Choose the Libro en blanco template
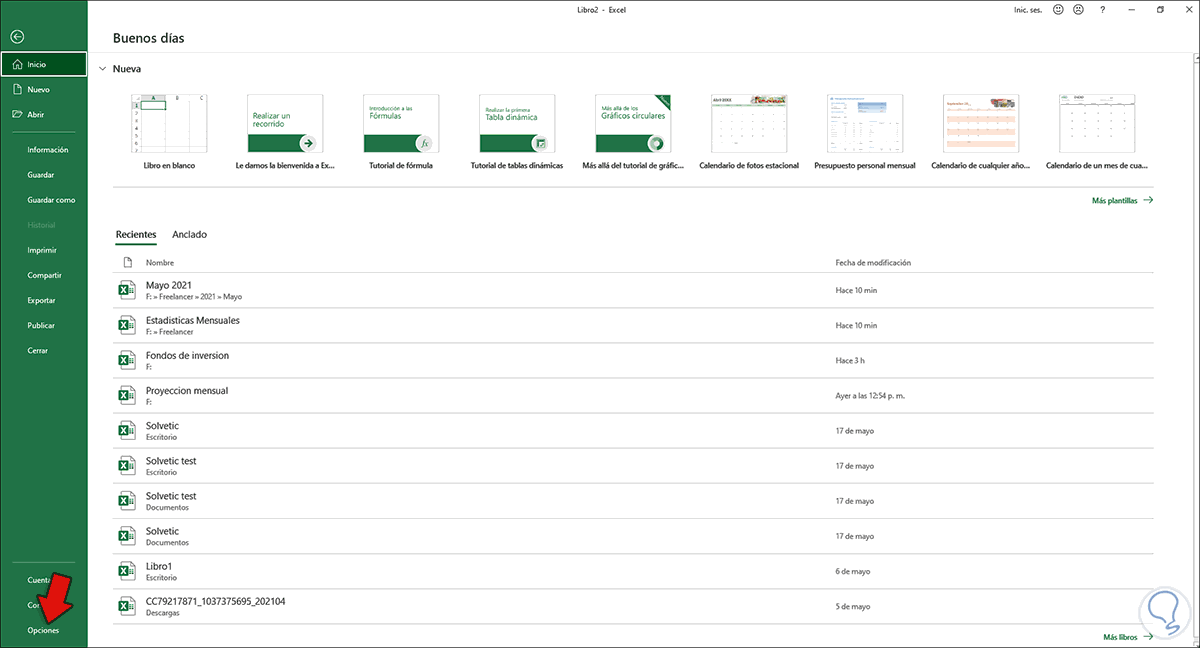1200x648 pixels. (x=169, y=125)
